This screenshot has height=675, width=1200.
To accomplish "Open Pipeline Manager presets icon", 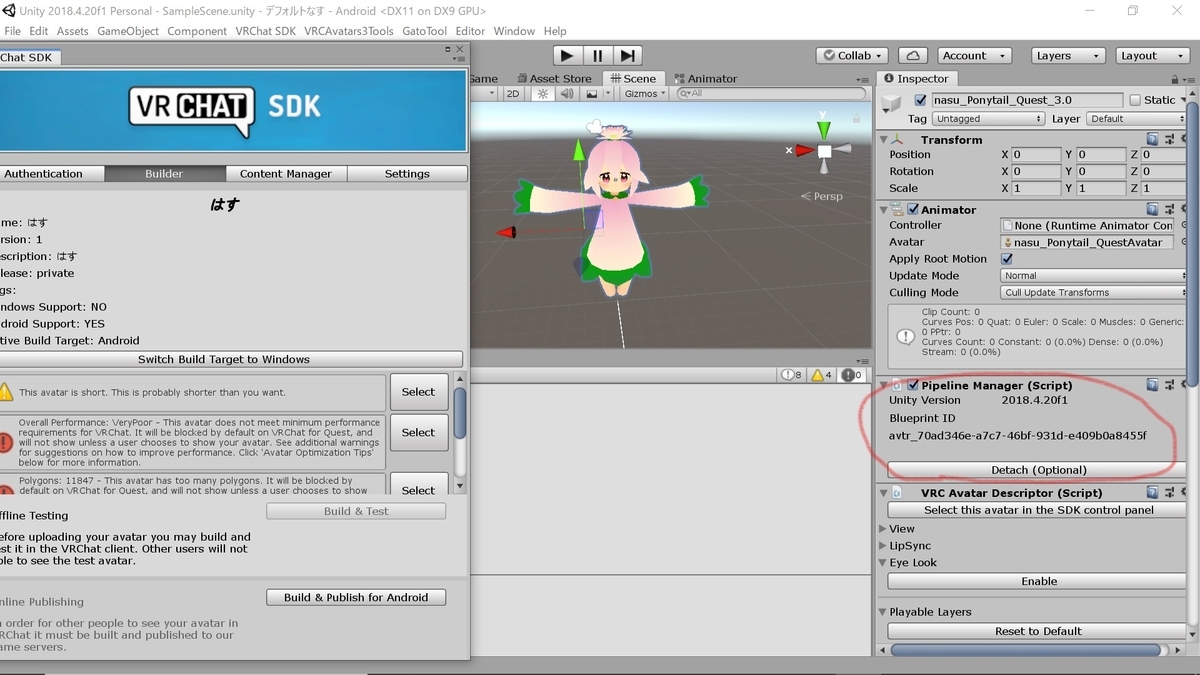I will 1169,385.
